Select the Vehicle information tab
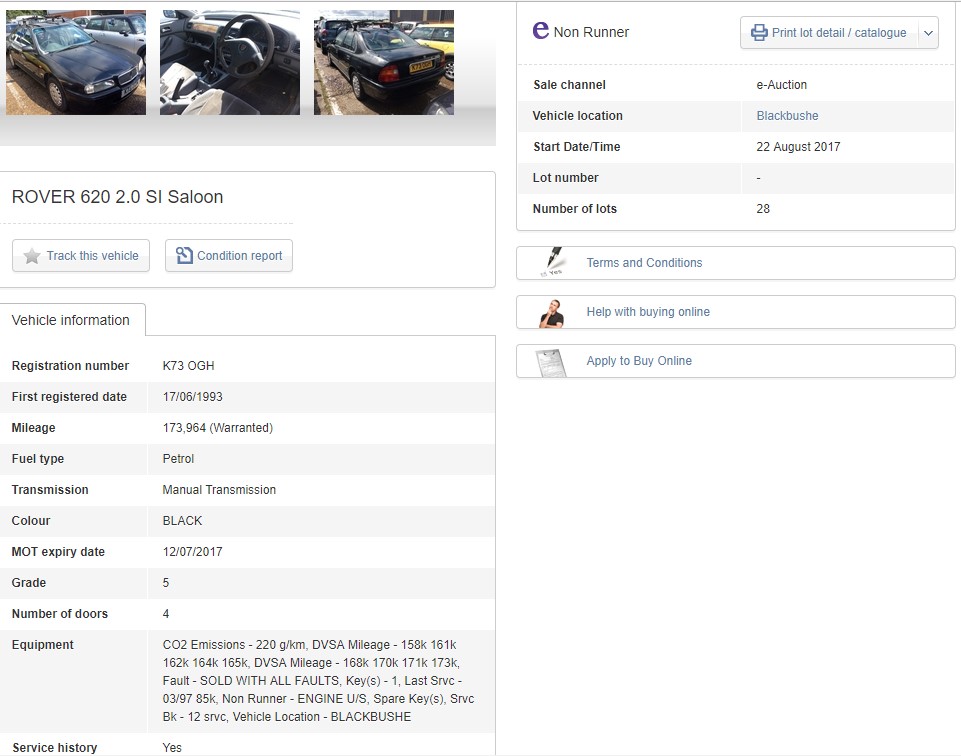The height and width of the screenshot is (756, 961). coord(72,320)
